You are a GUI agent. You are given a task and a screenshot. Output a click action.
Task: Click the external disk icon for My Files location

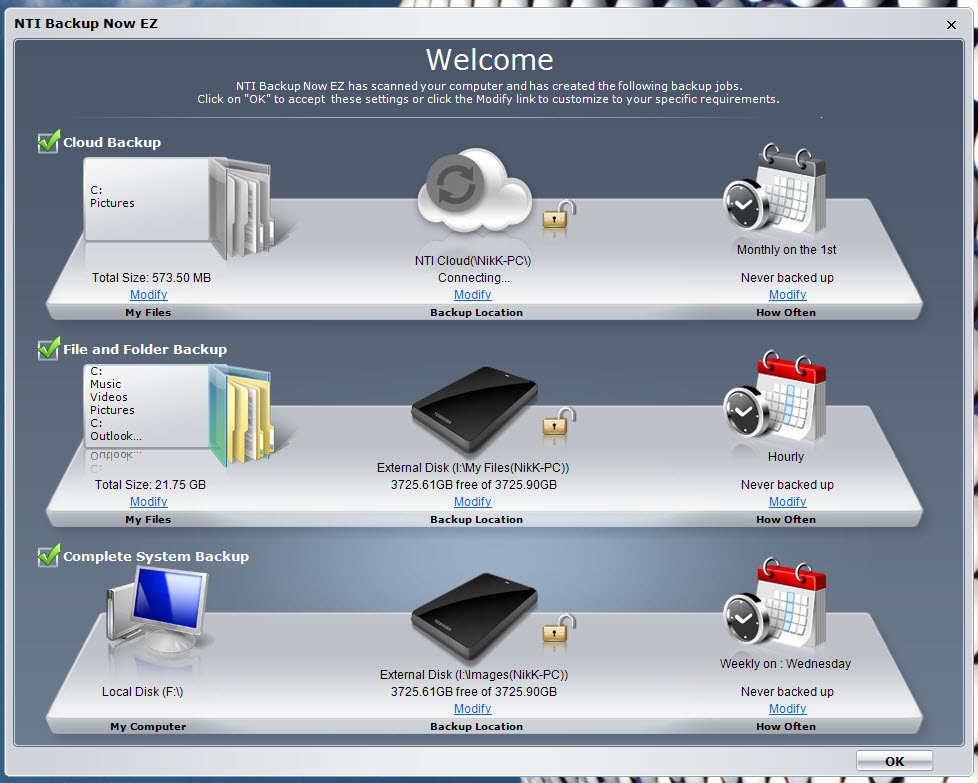pyautogui.click(x=474, y=409)
